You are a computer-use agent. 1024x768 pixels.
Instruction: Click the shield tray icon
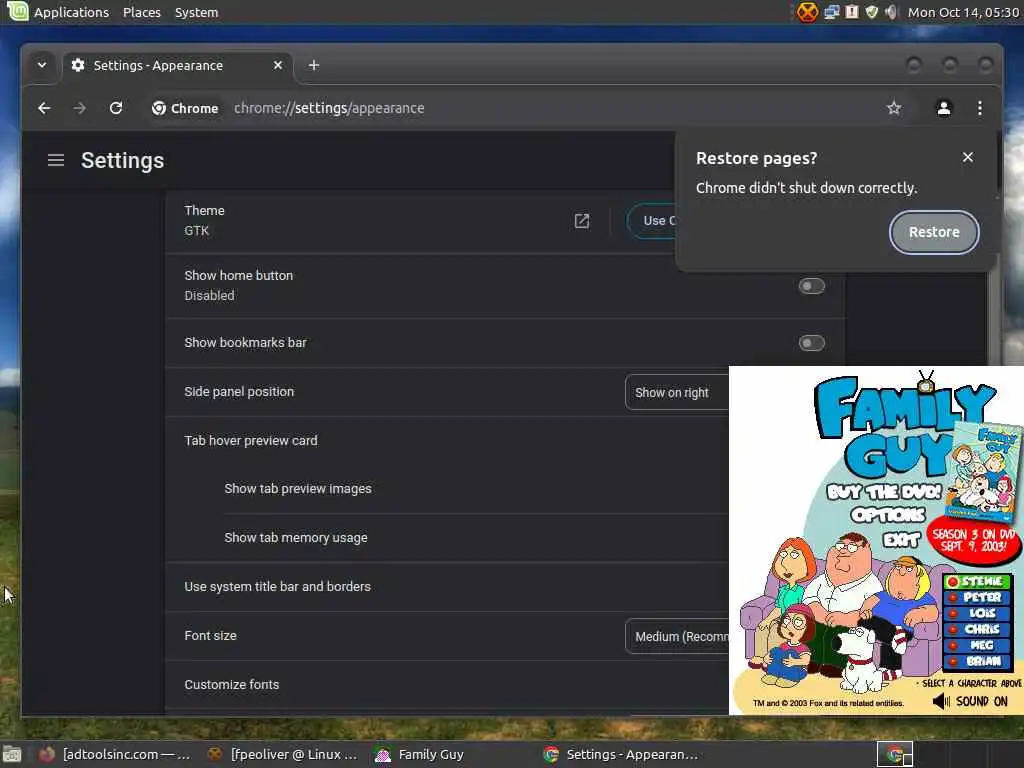point(872,12)
